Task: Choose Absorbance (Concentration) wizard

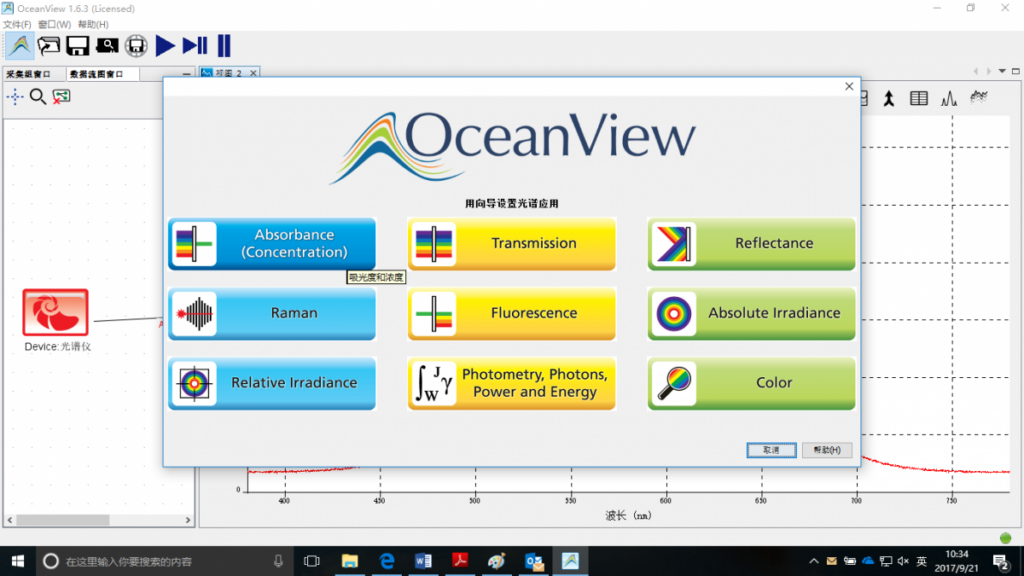Action: coord(272,244)
